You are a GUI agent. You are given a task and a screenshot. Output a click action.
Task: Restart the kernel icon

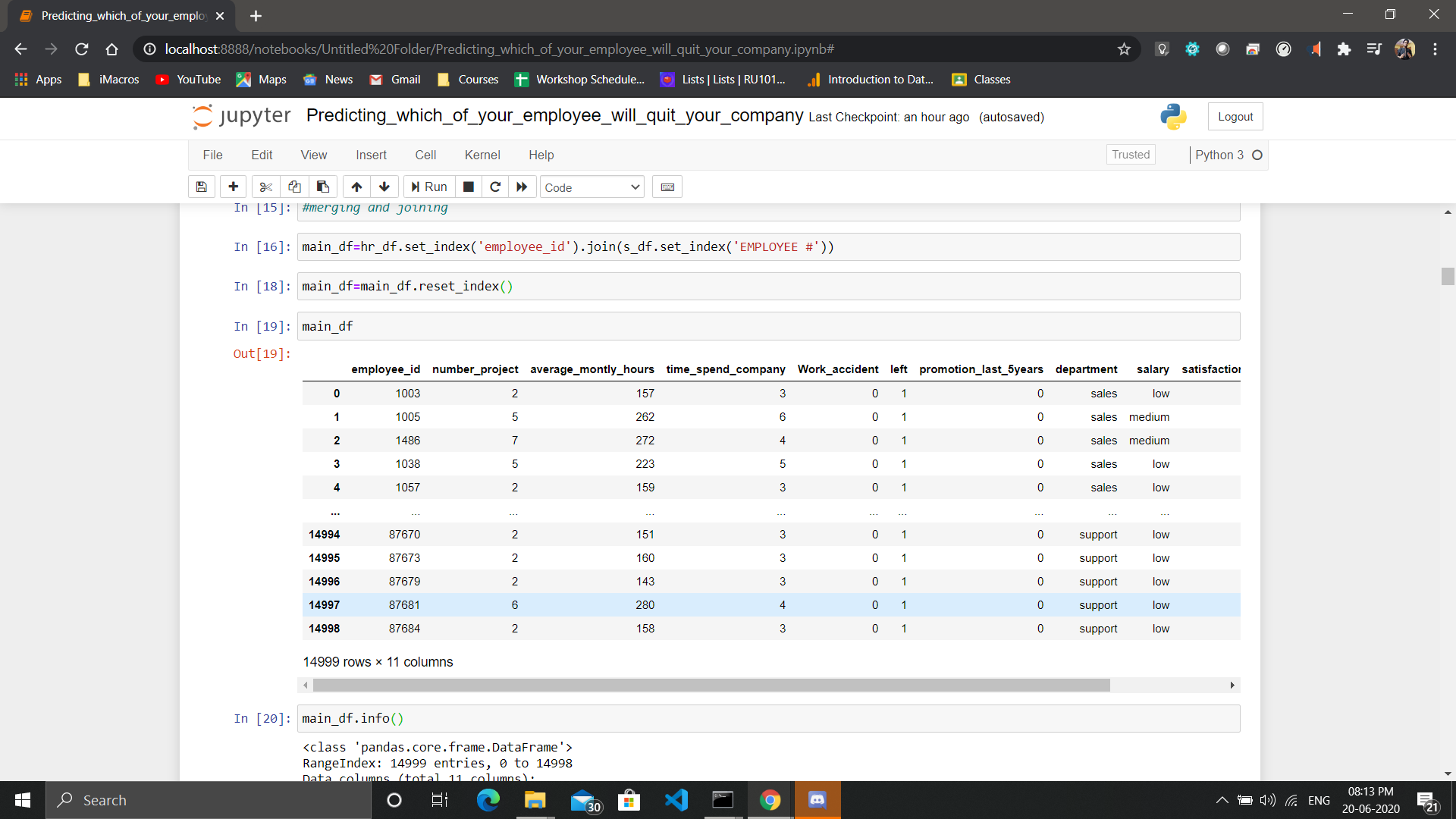point(495,187)
